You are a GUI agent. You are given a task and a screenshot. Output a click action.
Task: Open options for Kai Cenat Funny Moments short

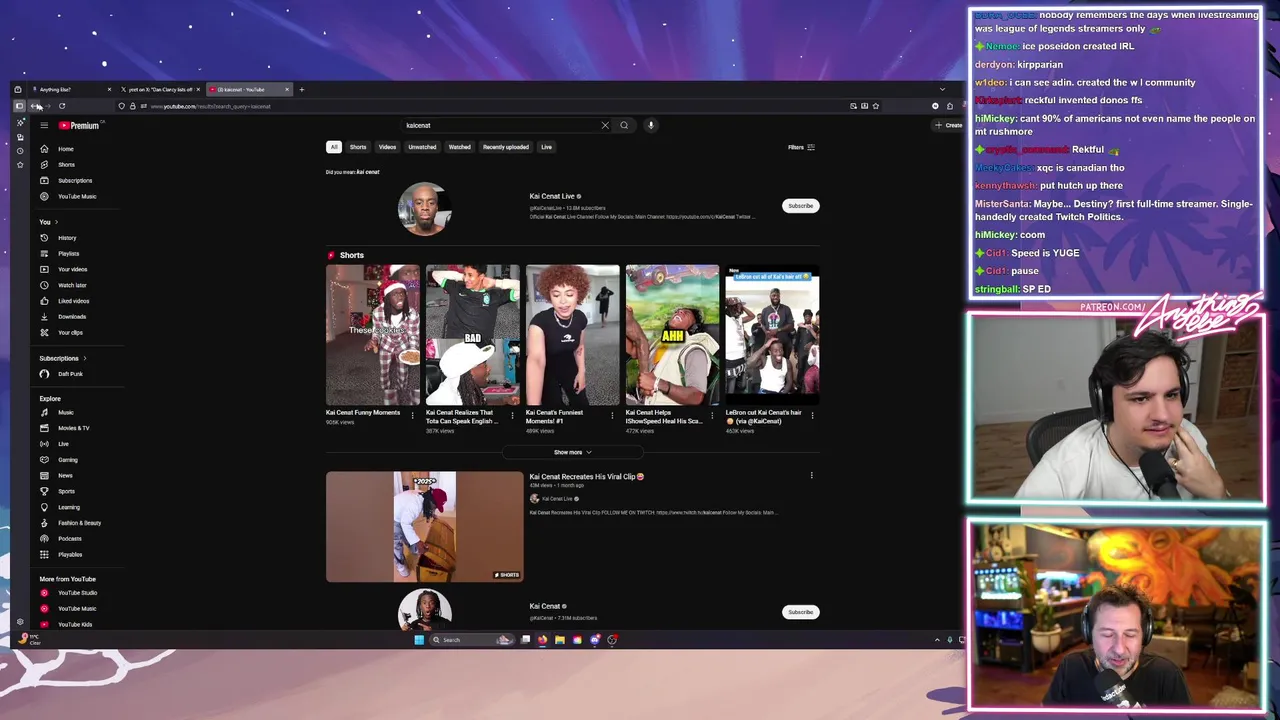pyautogui.click(x=412, y=415)
